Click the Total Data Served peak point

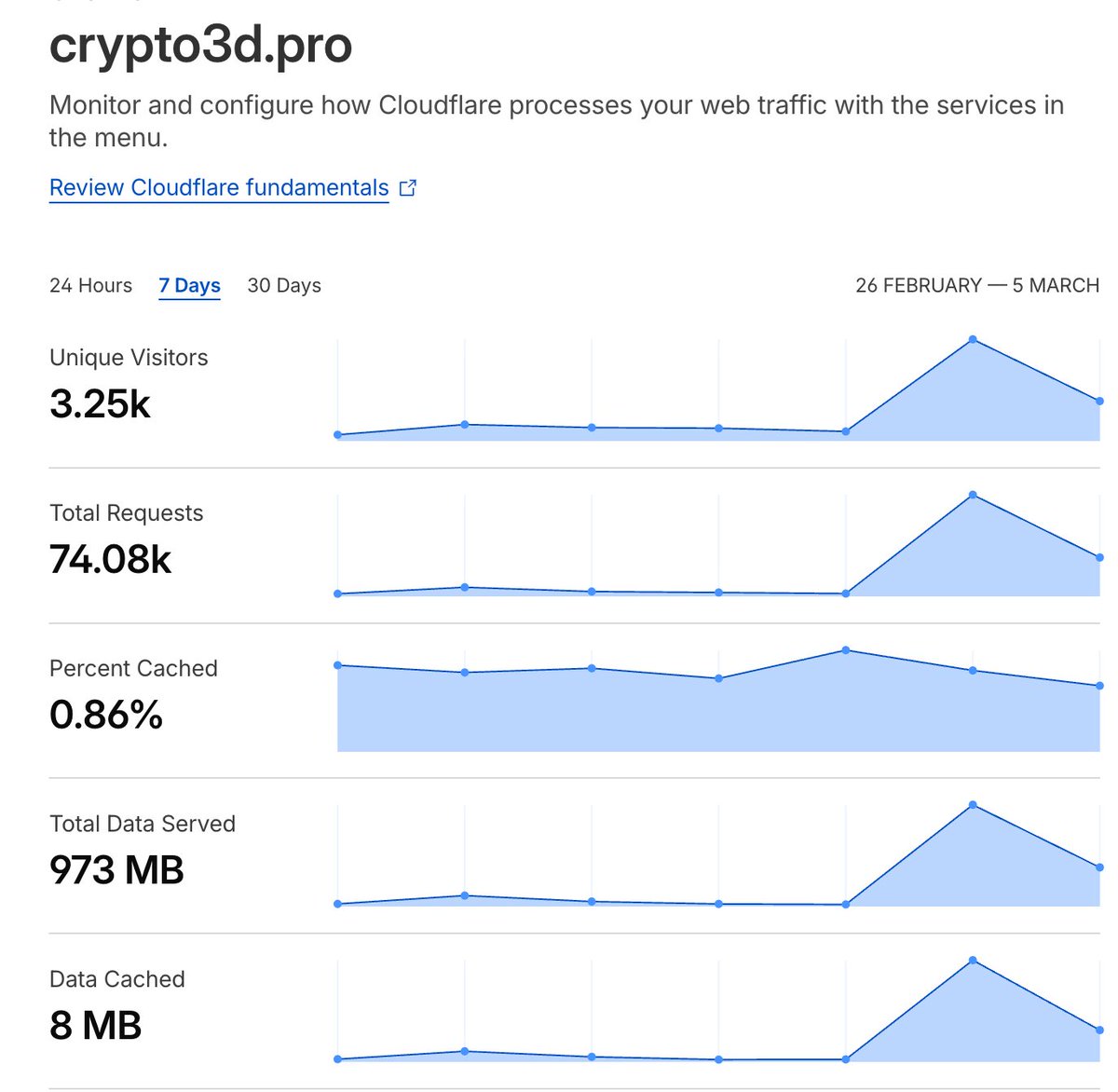[x=973, y=804]
